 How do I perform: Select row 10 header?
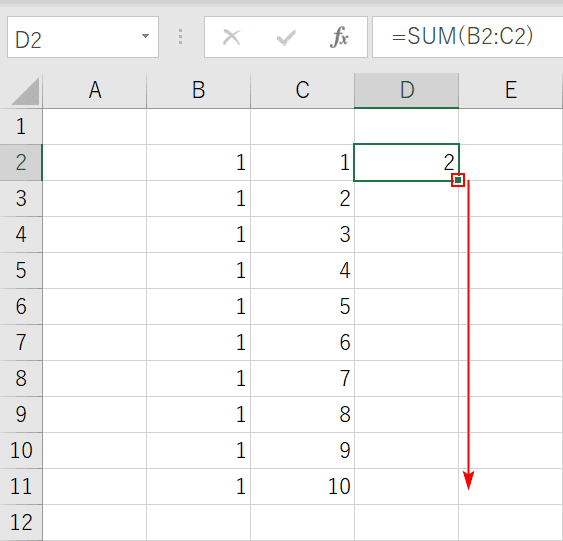[x=21, y=451]
